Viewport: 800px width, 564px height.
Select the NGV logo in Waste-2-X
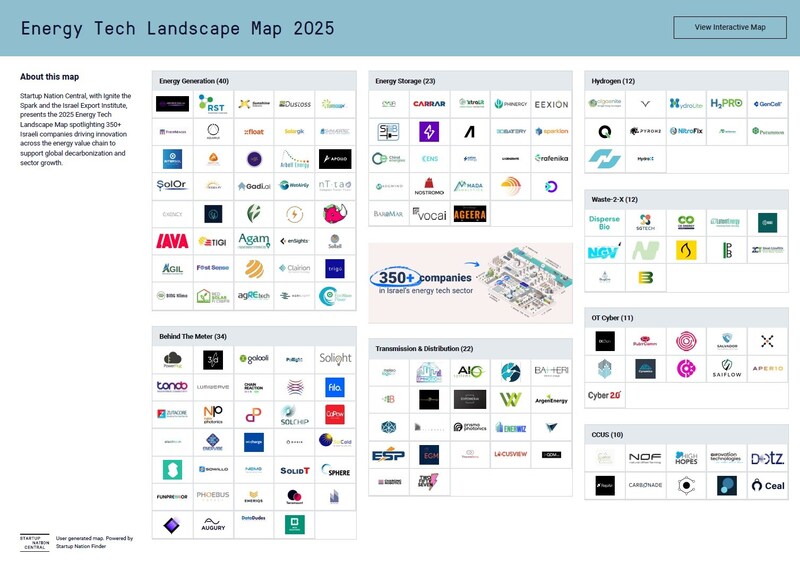pos(605,251)
